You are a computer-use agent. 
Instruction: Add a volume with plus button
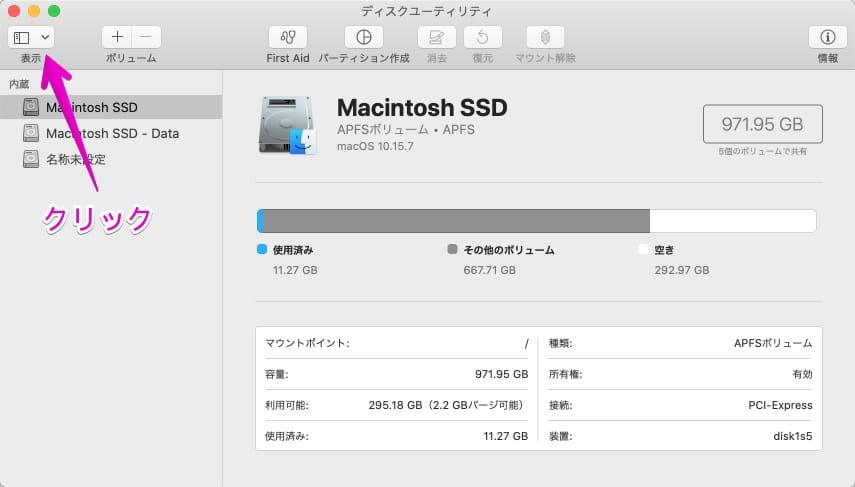[117, 37]
